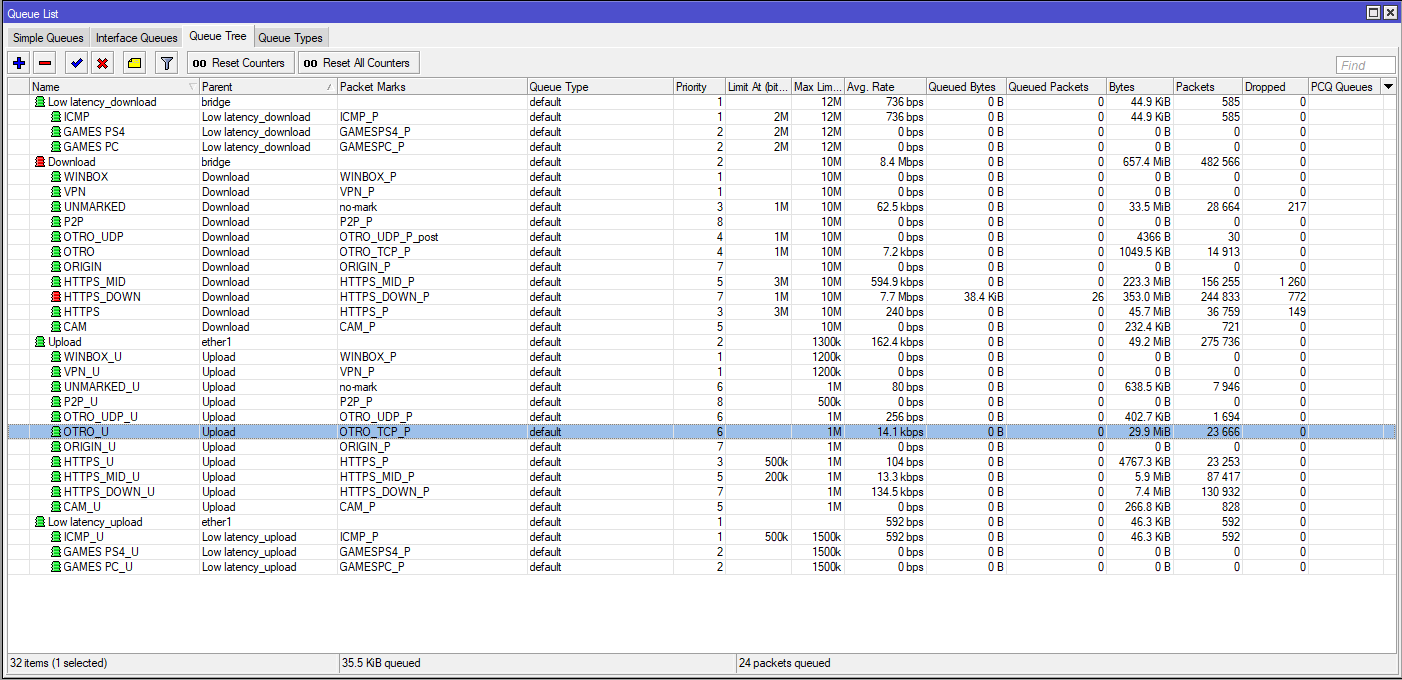The height and width of the screenshot is (680, 1402).
Task: Click the red HTTPS_DOWN queue icon
Action: 56,297
